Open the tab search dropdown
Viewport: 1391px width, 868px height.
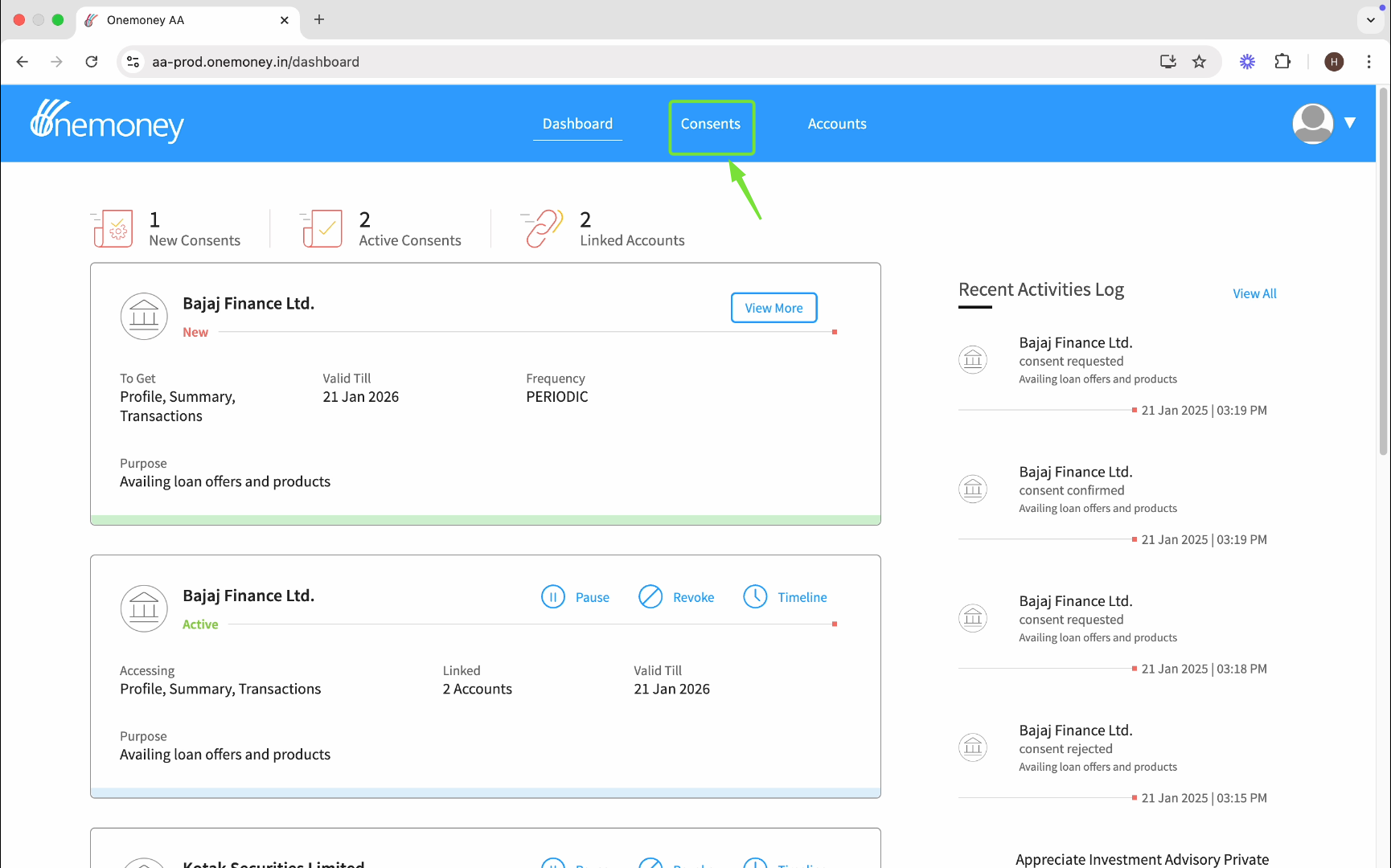click(x=1371, y=20)
